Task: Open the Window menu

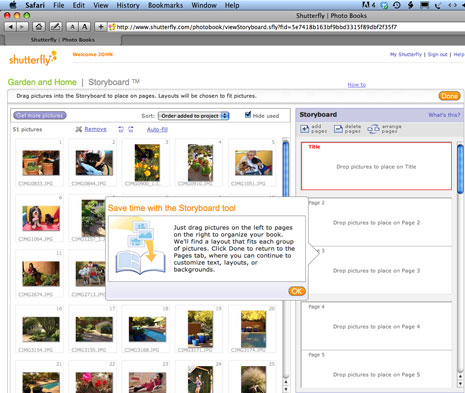Action: (x=204, y=5)
